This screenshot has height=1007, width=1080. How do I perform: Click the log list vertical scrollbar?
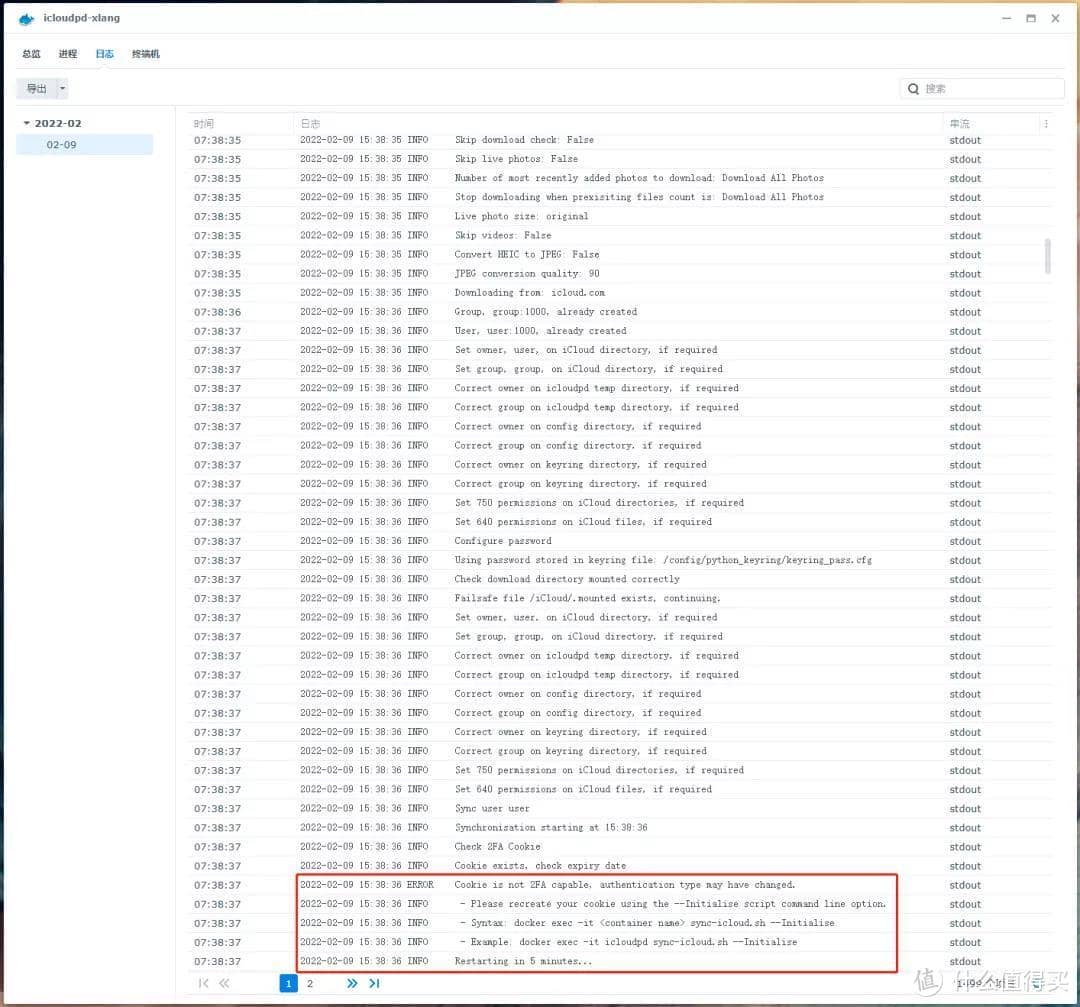pyautogui.click(x=1047, y=255)
